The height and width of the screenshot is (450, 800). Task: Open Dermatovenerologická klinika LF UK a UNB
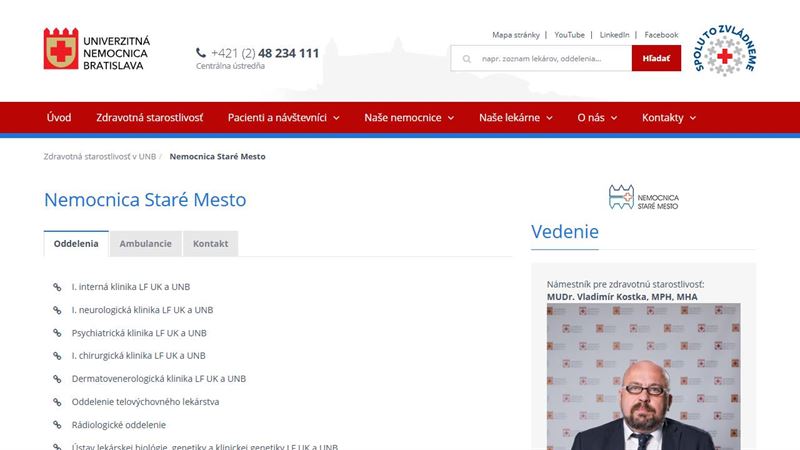[x=159, y=379]
